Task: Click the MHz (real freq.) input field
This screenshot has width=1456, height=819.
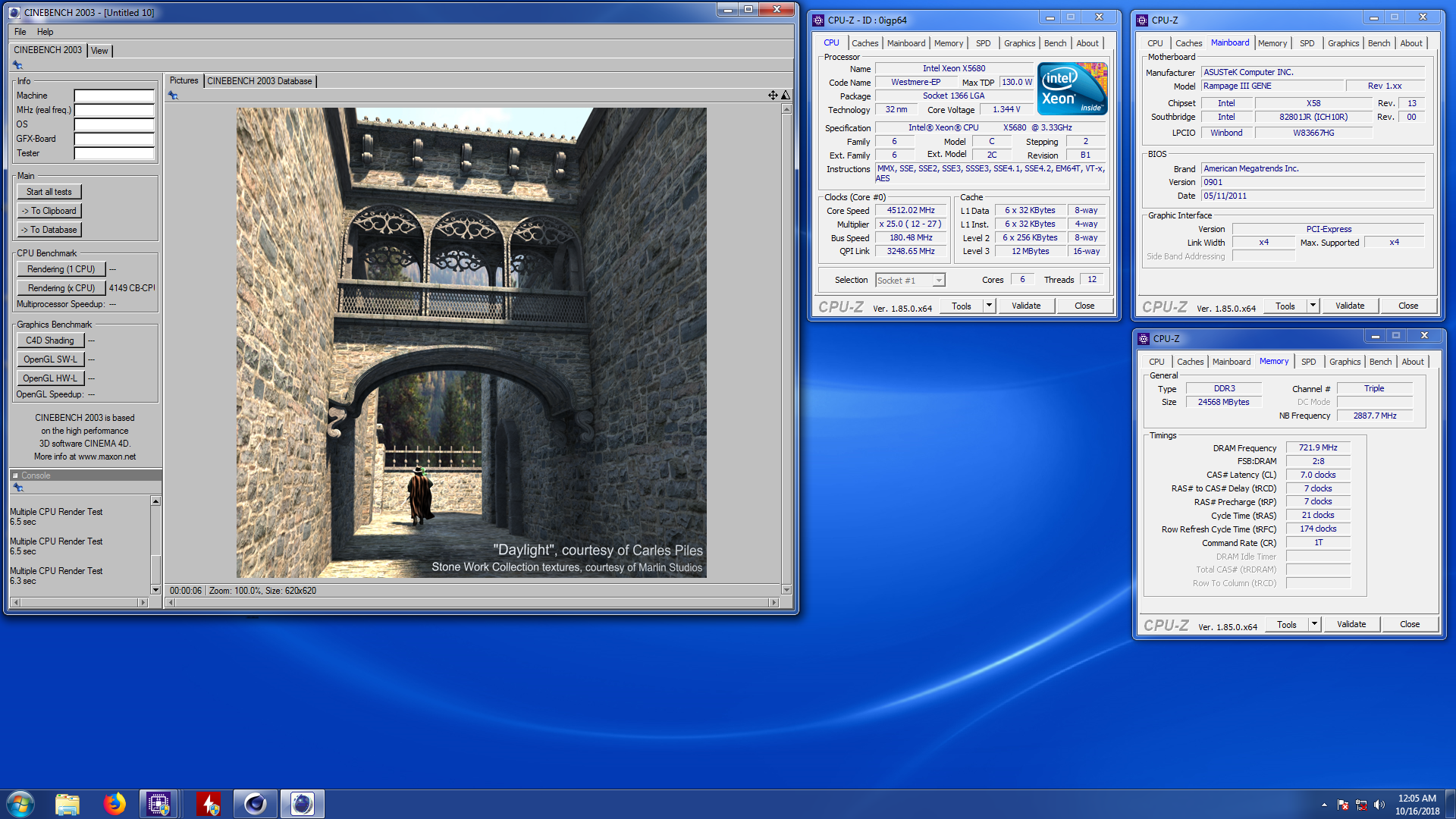Action: 114,111
